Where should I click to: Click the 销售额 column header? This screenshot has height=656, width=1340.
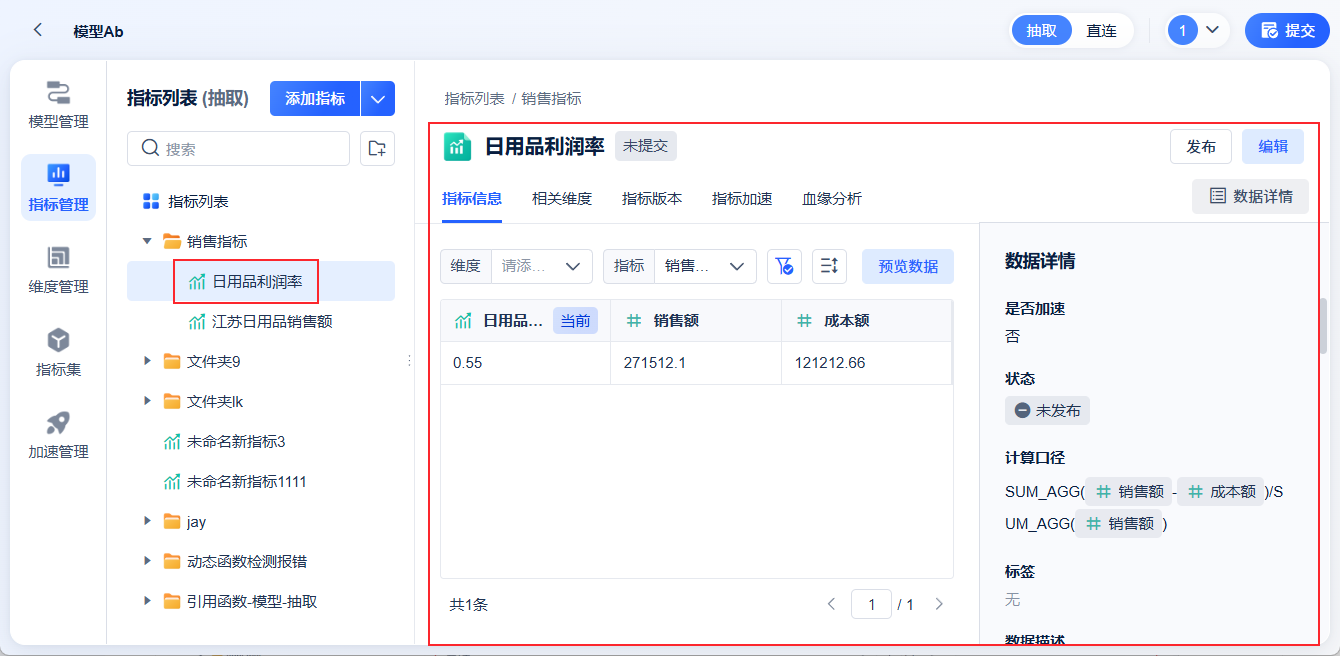tap(696, 321)
